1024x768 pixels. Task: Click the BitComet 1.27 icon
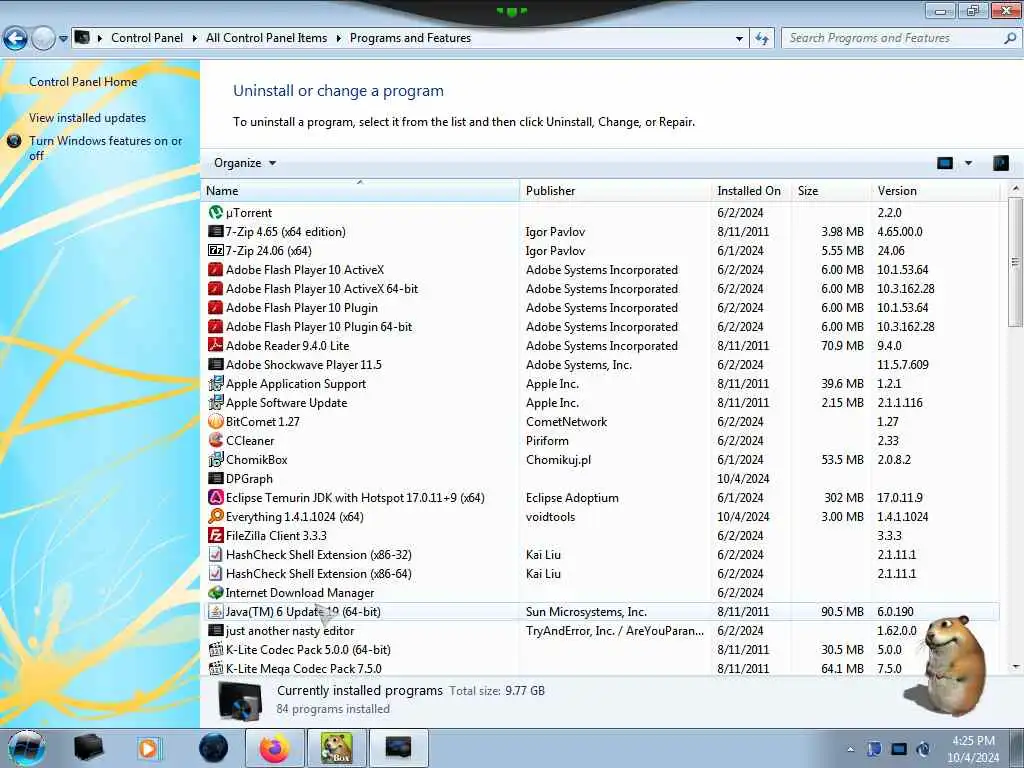tap(216, 421)
